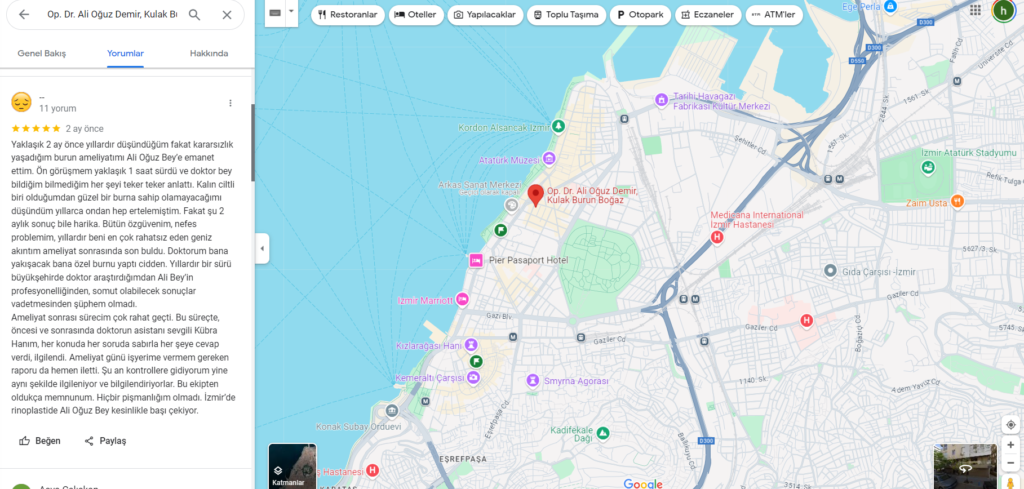The image size is (1024, 489).
Task: Click the magnifier search icon
Action: click(x=194, y=14)
